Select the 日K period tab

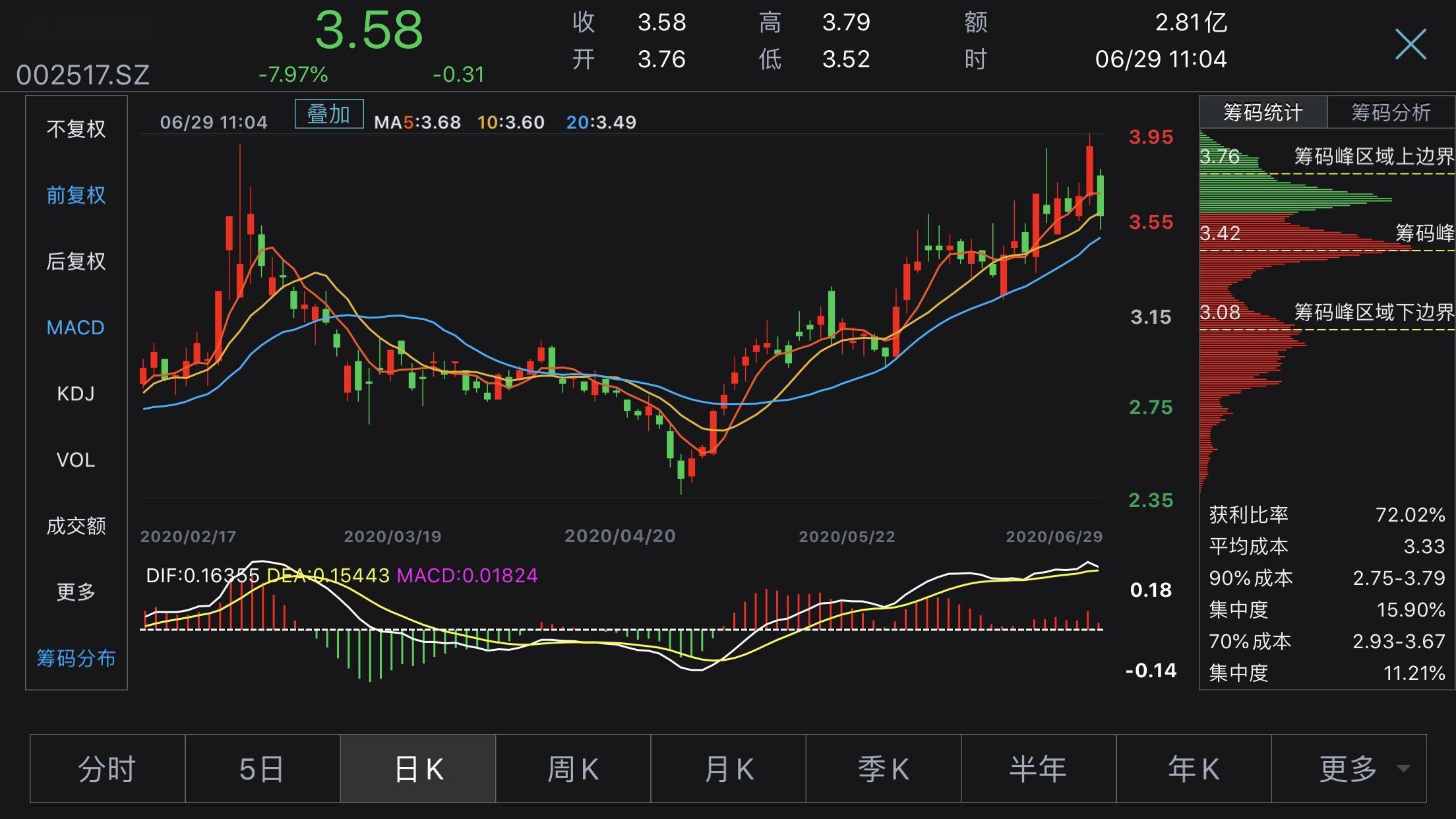418,769
